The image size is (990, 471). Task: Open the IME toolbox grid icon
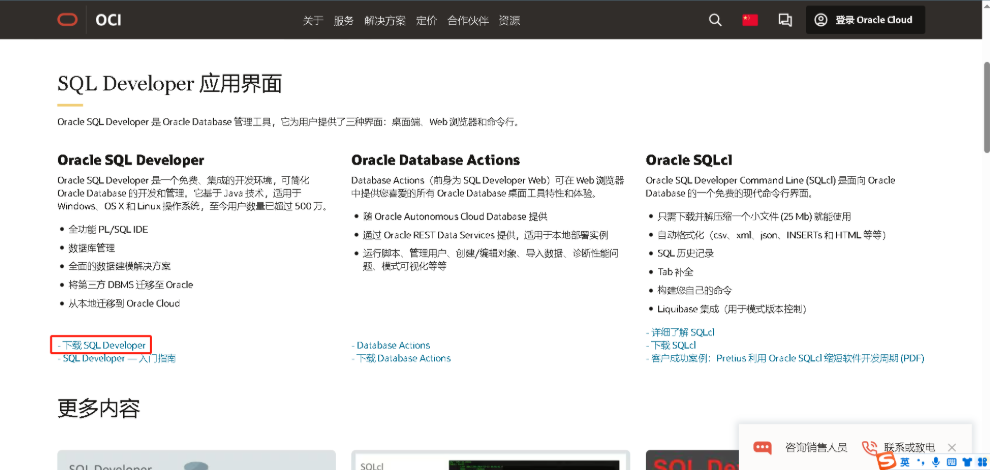tap(981, 462)
